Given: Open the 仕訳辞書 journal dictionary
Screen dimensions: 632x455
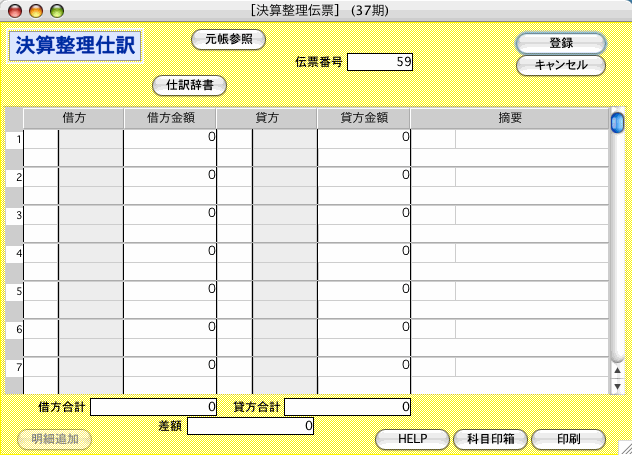Looking at the screenshot, I should (189, 86).
